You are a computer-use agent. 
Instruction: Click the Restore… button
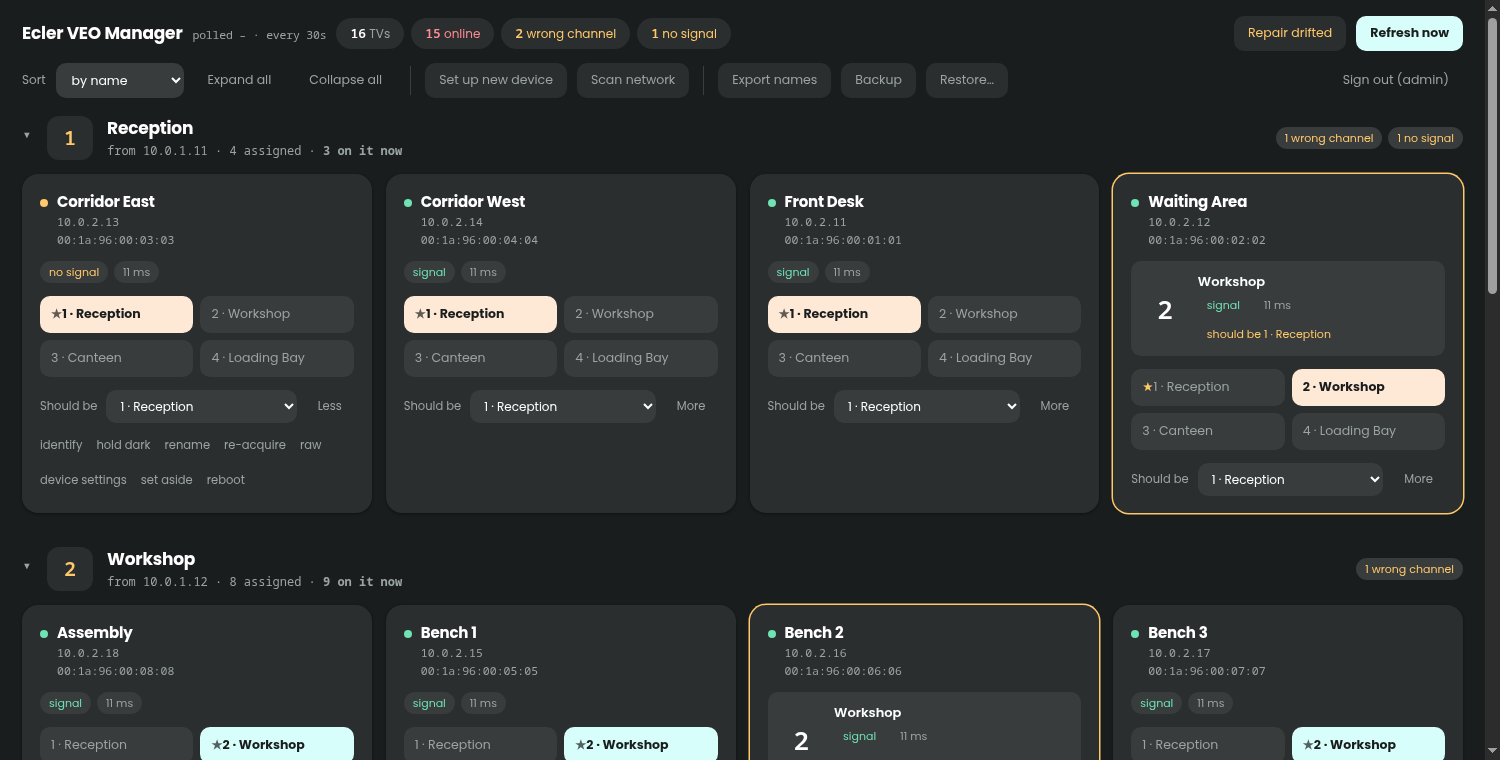tap(967, 80)
